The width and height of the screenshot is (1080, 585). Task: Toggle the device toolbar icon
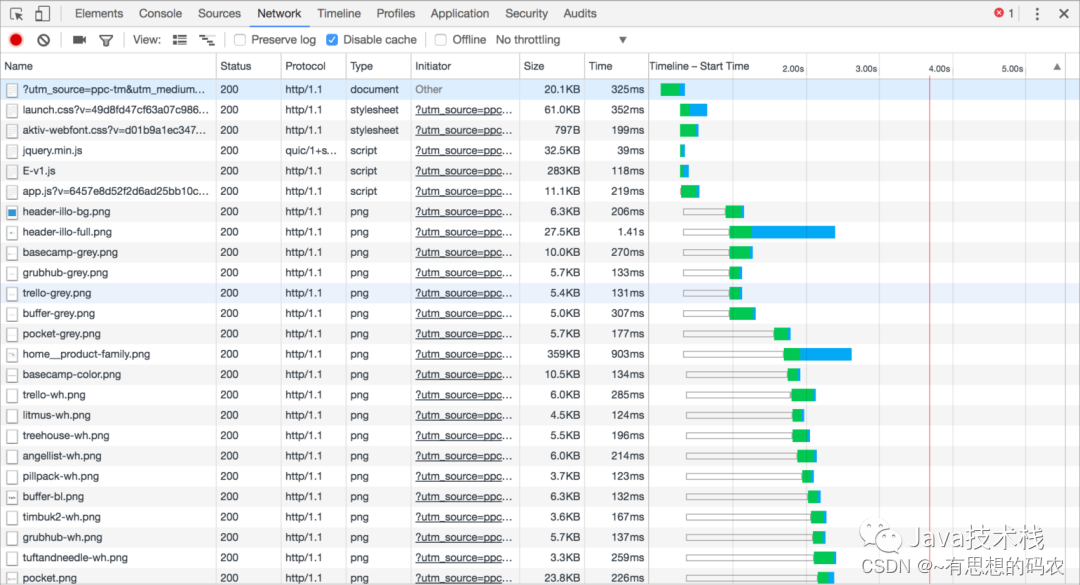point(43,14)
